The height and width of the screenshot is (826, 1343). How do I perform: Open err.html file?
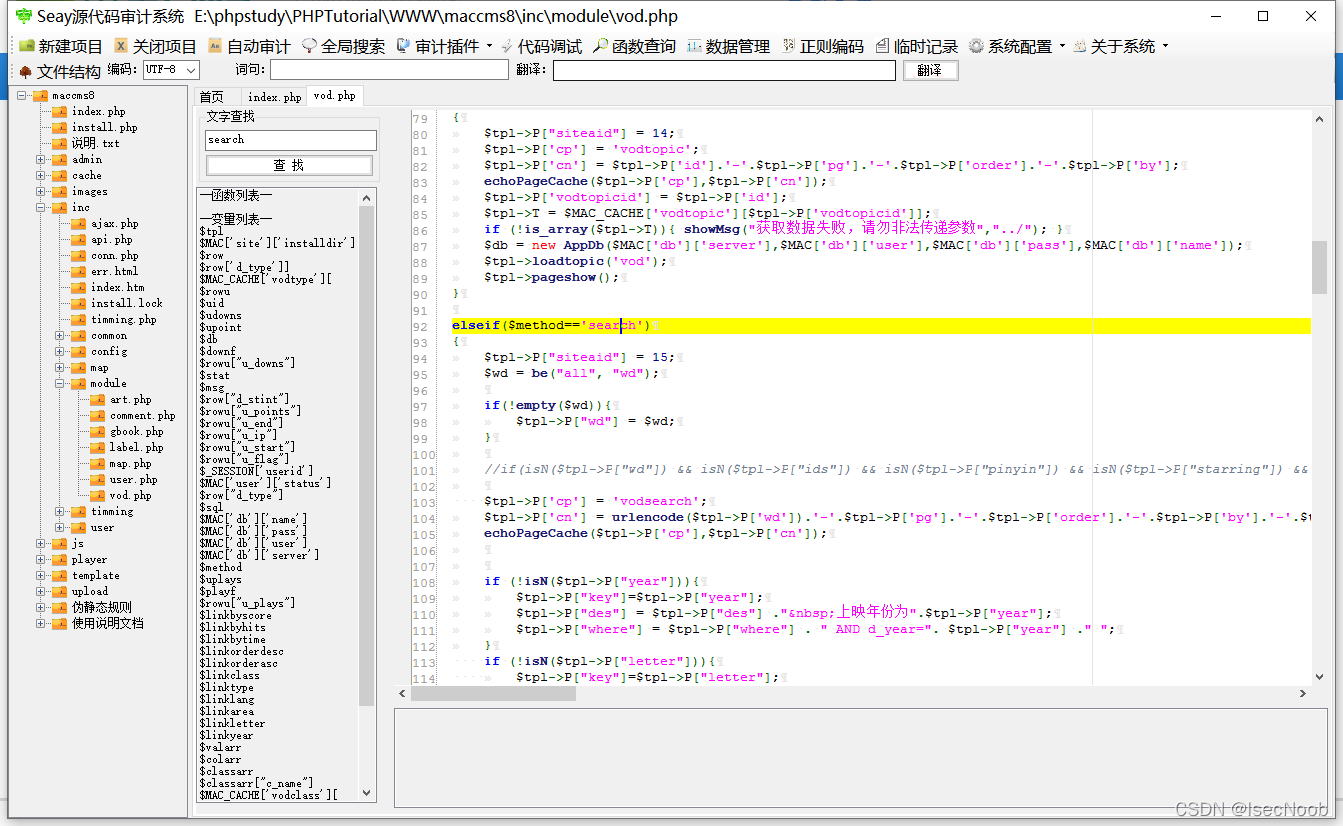coord(115,271)
